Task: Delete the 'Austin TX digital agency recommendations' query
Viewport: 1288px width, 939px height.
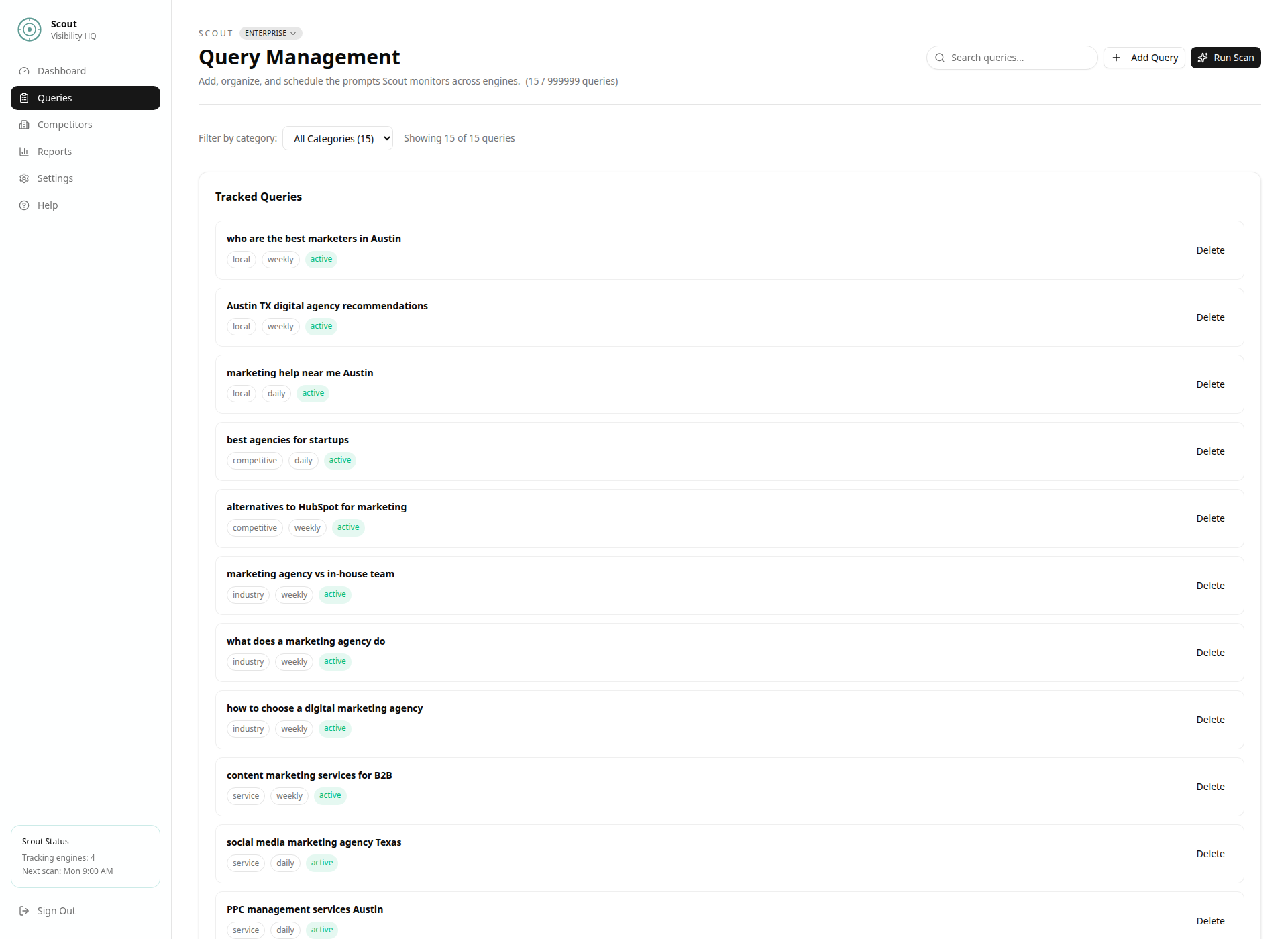Action: (1210, 317)
